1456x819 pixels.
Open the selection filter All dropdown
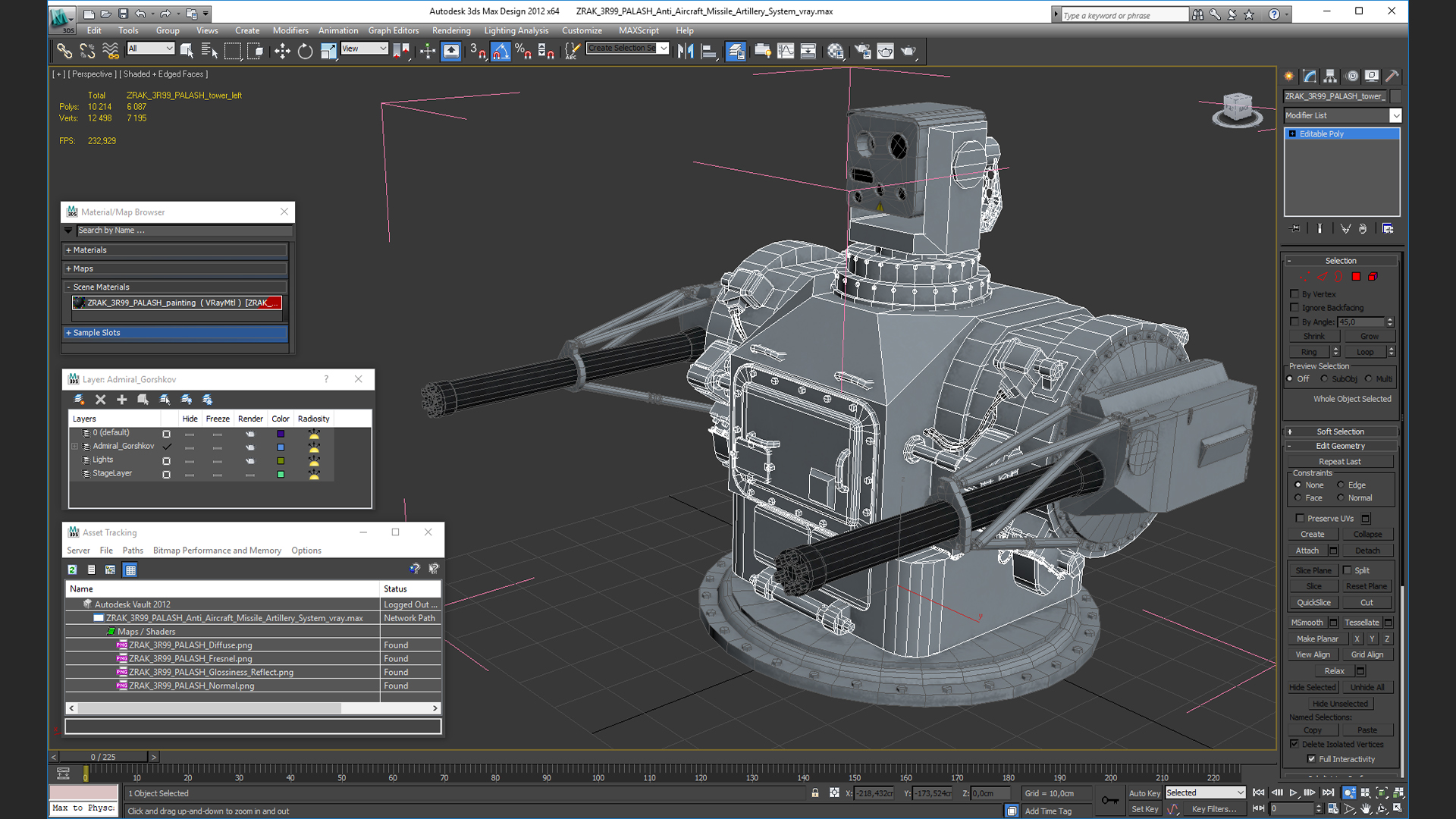pos(150,49)
